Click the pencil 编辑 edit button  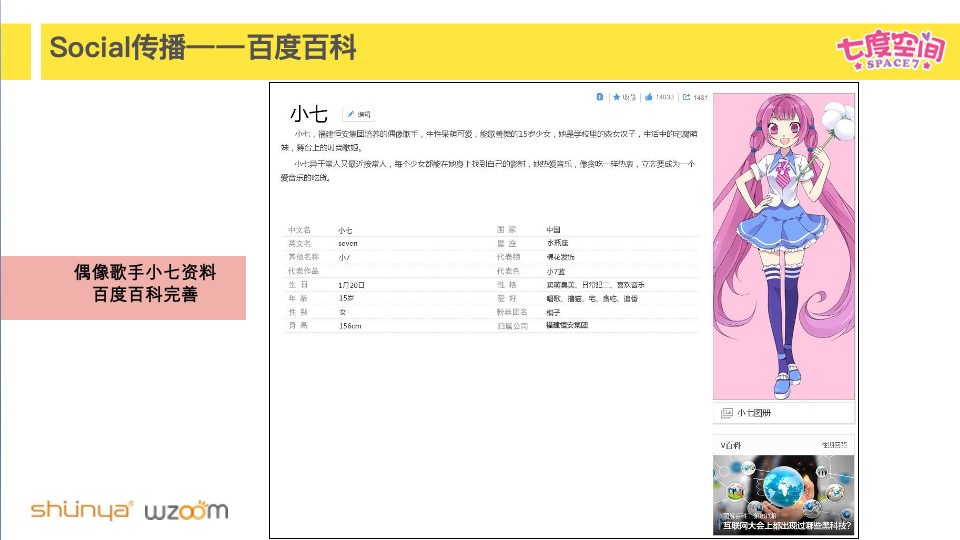(359, 114)
